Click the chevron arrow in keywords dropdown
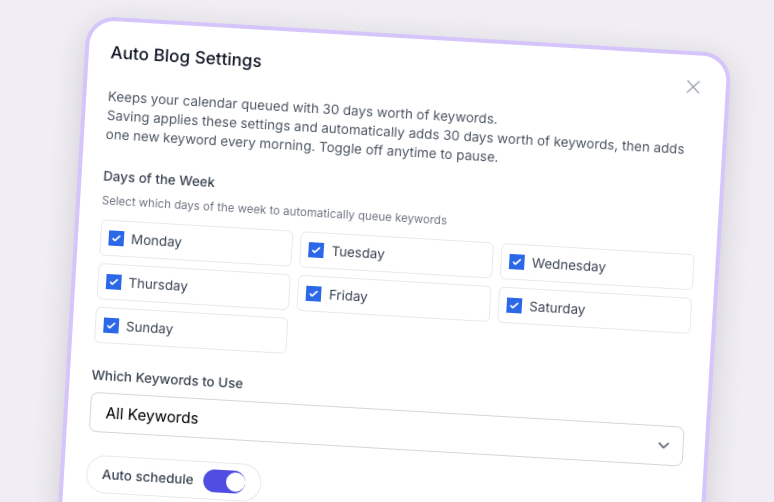 click(x=663, y=445)
